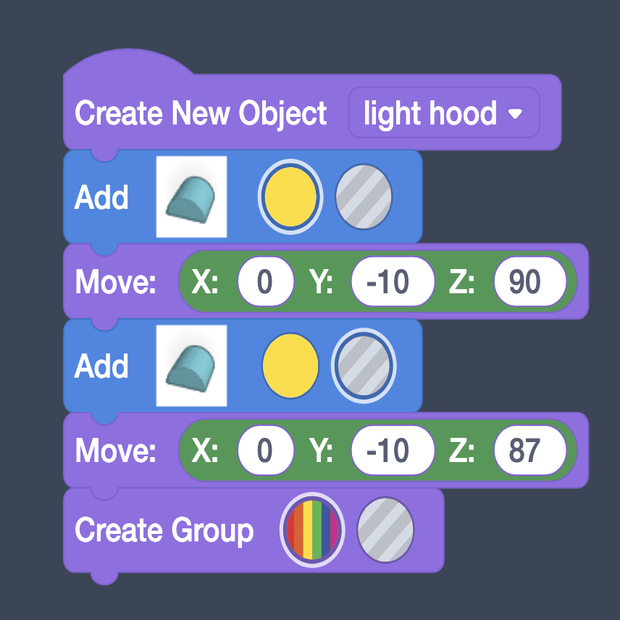
Task: Click the dropdown arrow next to light hood
Action: (516, 114)
